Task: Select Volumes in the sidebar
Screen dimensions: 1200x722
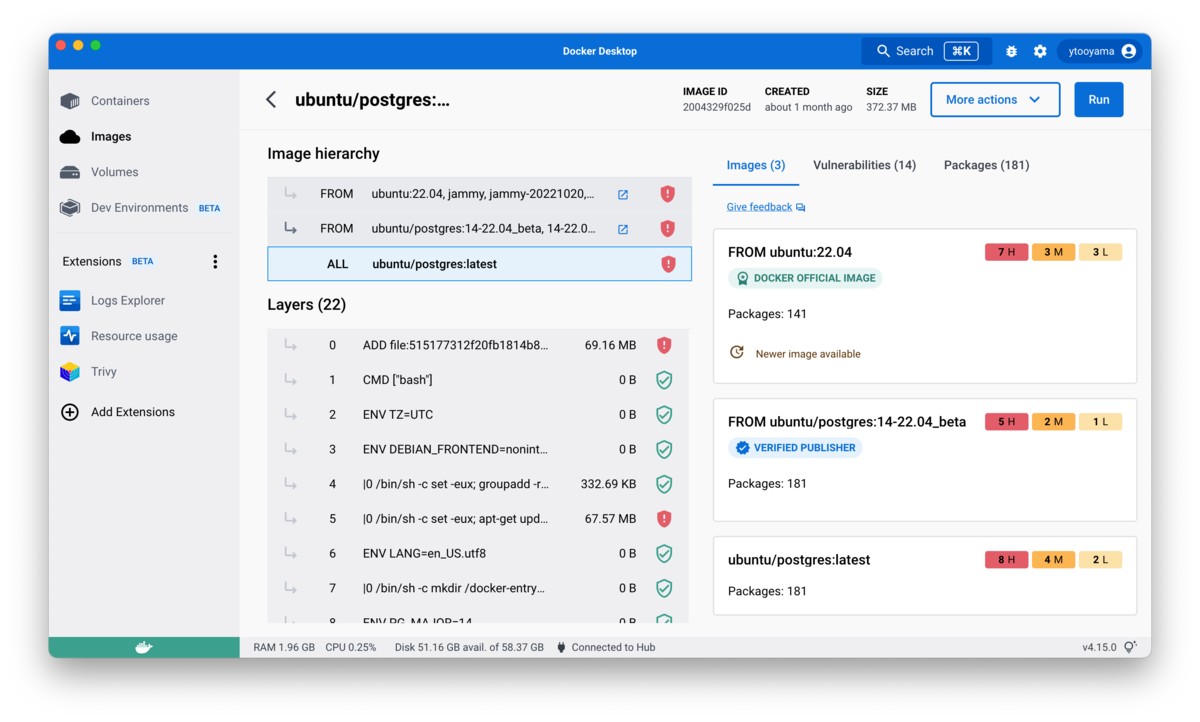Action: point(114,172)
